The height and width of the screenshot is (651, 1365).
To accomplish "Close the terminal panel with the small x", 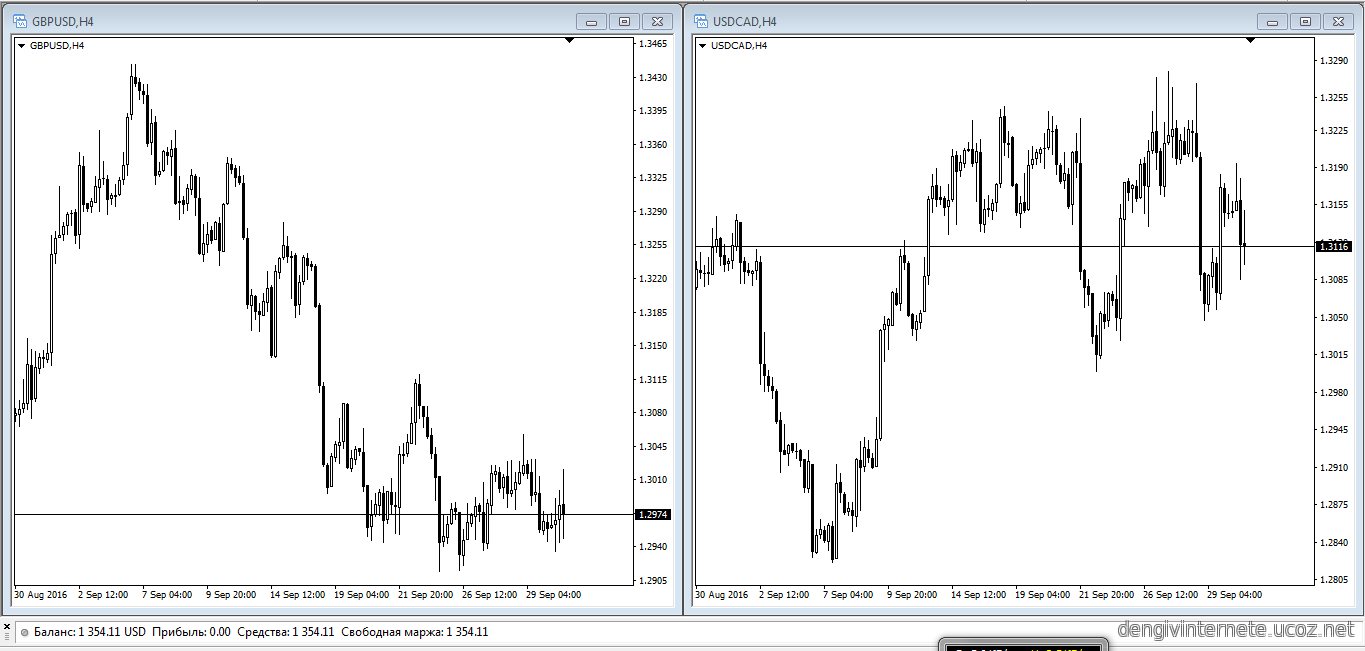I will [x=7, y=624].
